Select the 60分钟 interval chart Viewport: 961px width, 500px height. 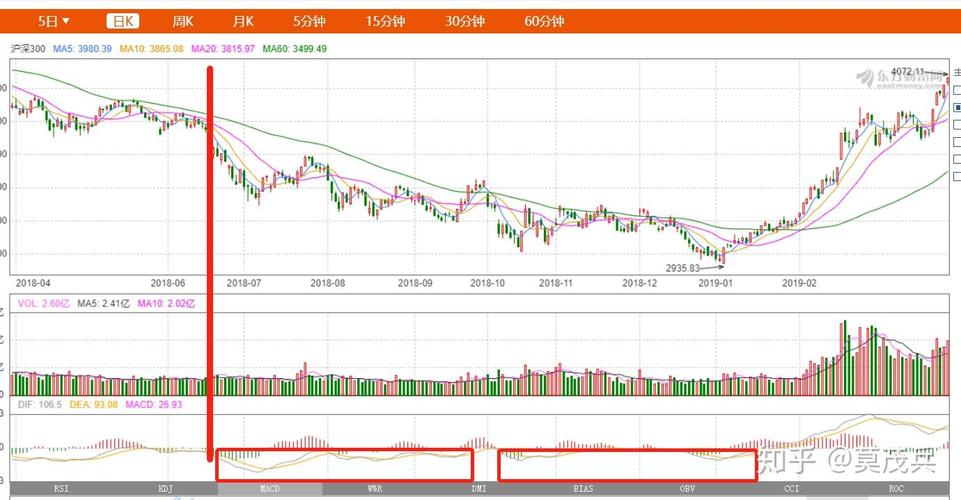544,21
